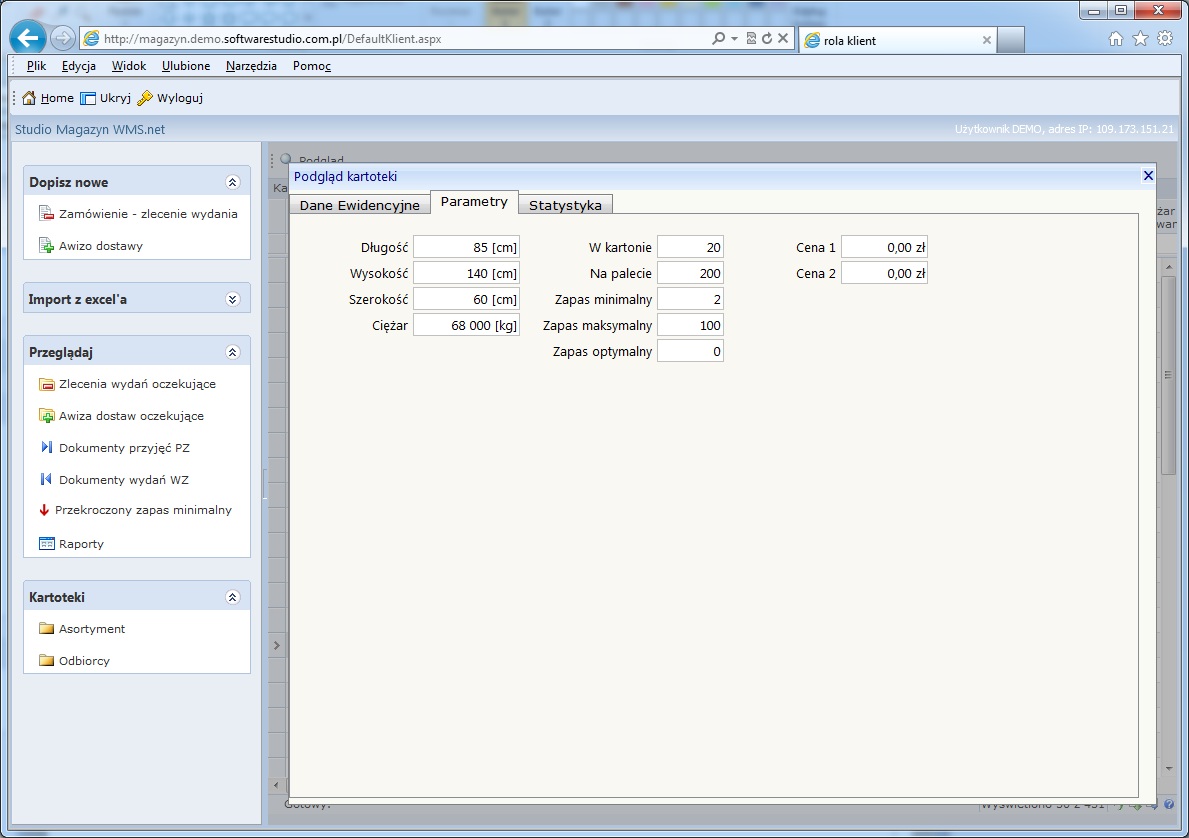Click compatibility view icon in address bar
1189x838 pixels.
click(751, 38)
